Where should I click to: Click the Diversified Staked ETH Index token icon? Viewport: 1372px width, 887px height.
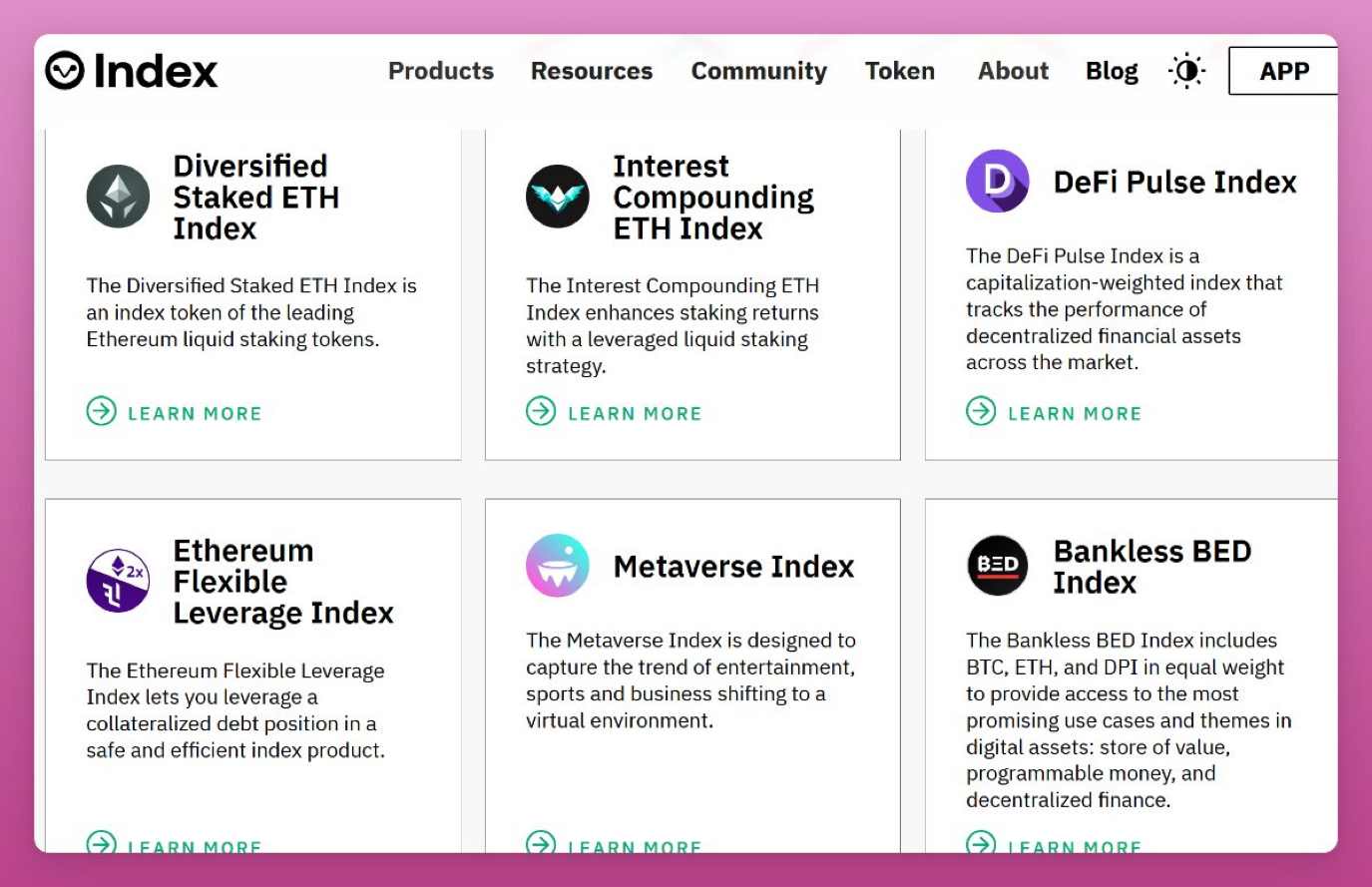pos(118,197)
